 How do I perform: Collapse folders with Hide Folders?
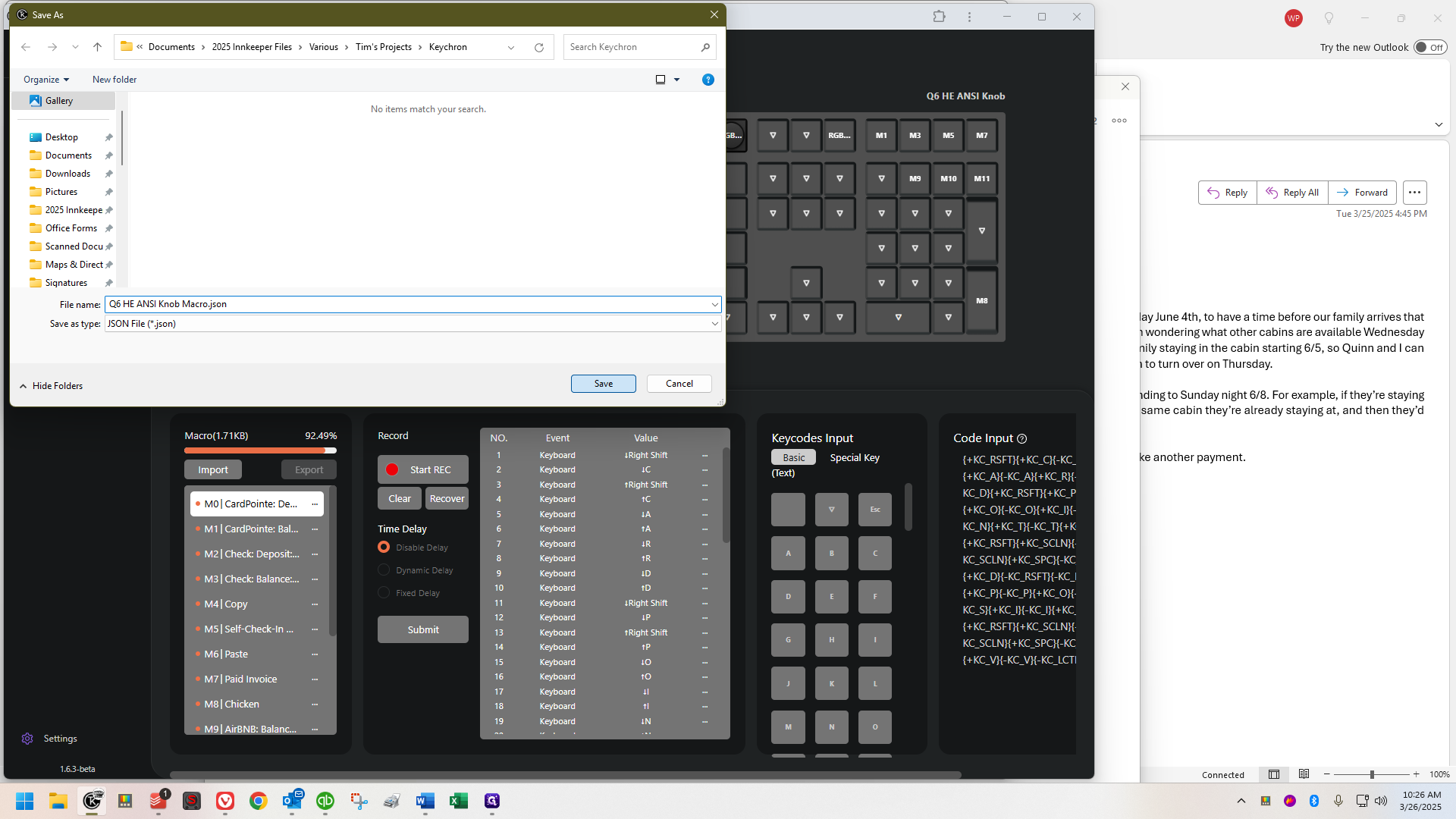(51, 386)
